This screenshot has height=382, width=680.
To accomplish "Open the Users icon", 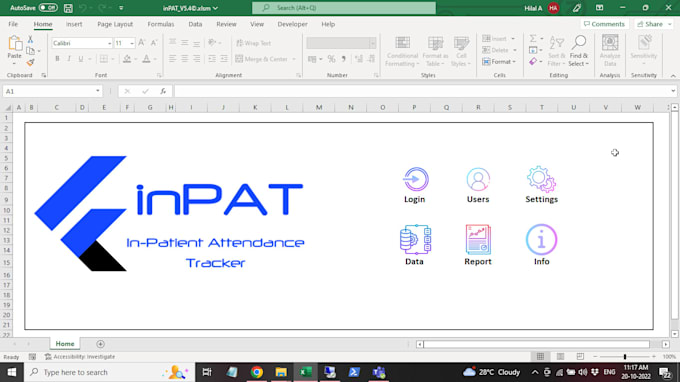I will pyautogui.click(x=478, y=179).
